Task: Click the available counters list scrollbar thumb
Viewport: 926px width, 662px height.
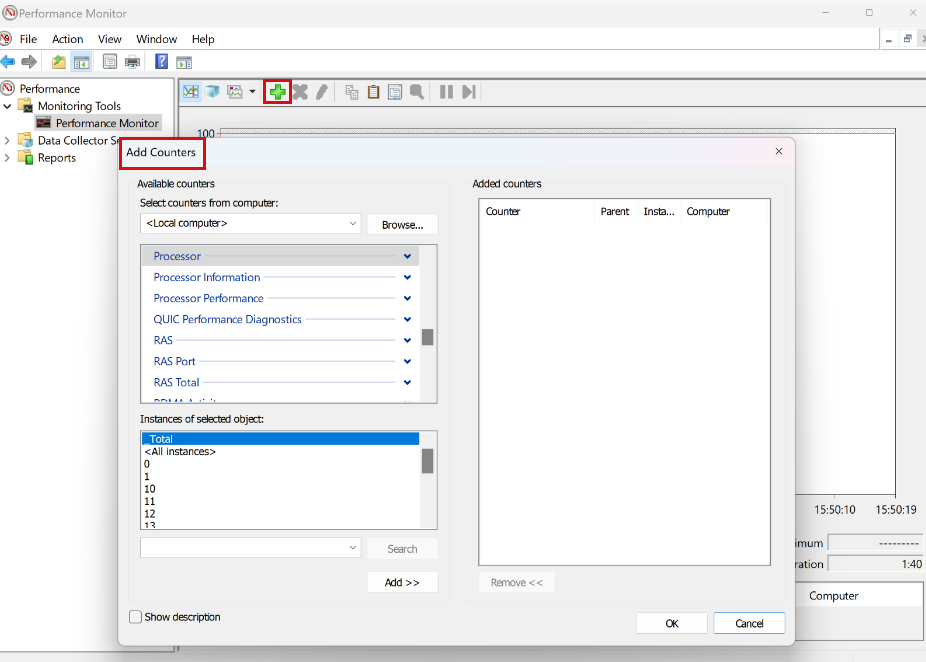Action: [427, 337]
